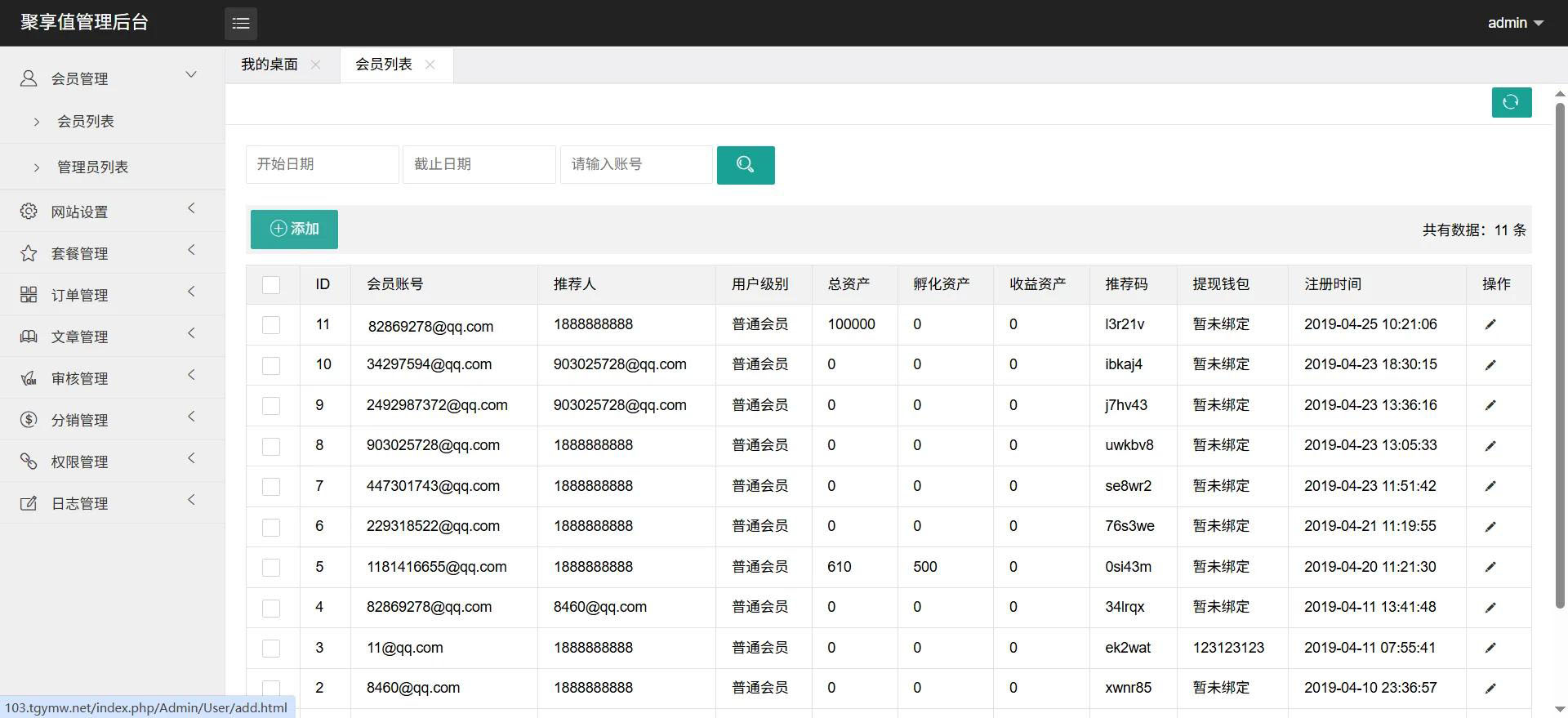Image resolution: width=1568 pixels, height=718 pixels.
Task: Click edit pencil for member ID 5
Action: (x=1490, y=567)
